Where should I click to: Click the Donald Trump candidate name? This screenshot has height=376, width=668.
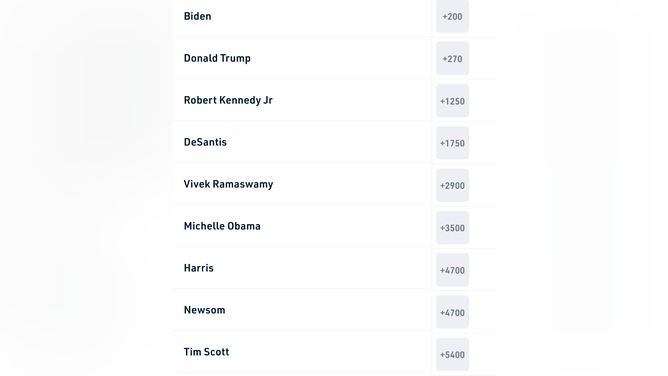(x=217, y=58)
